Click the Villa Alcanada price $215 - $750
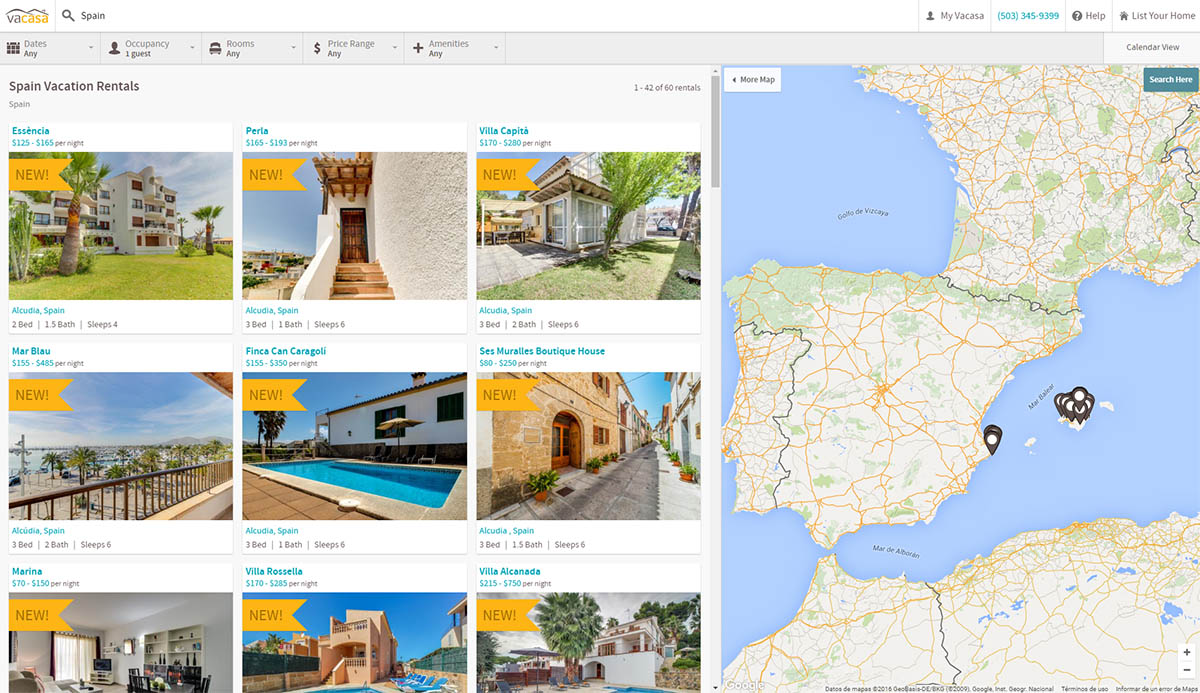The height and width of the screenshot is (693, 1200). coord(500,583)
